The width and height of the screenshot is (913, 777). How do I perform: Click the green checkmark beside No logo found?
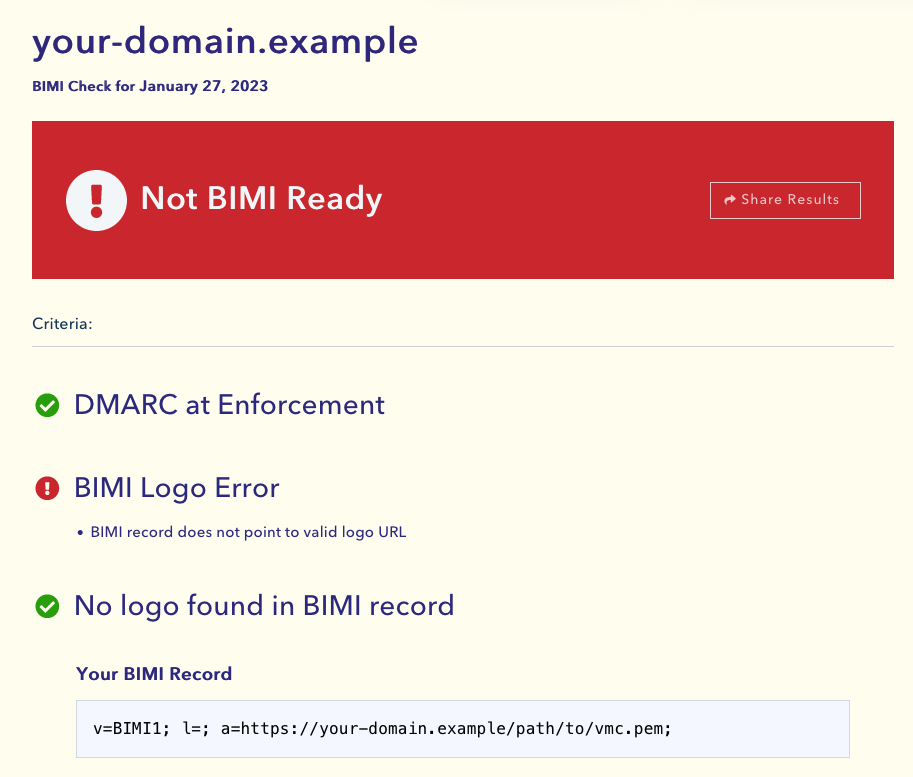(46, 606)
